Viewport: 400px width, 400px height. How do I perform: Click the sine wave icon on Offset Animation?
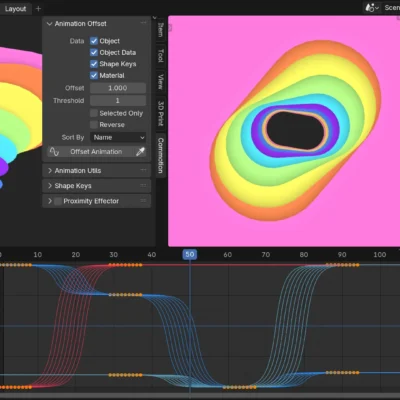[54, 152]
